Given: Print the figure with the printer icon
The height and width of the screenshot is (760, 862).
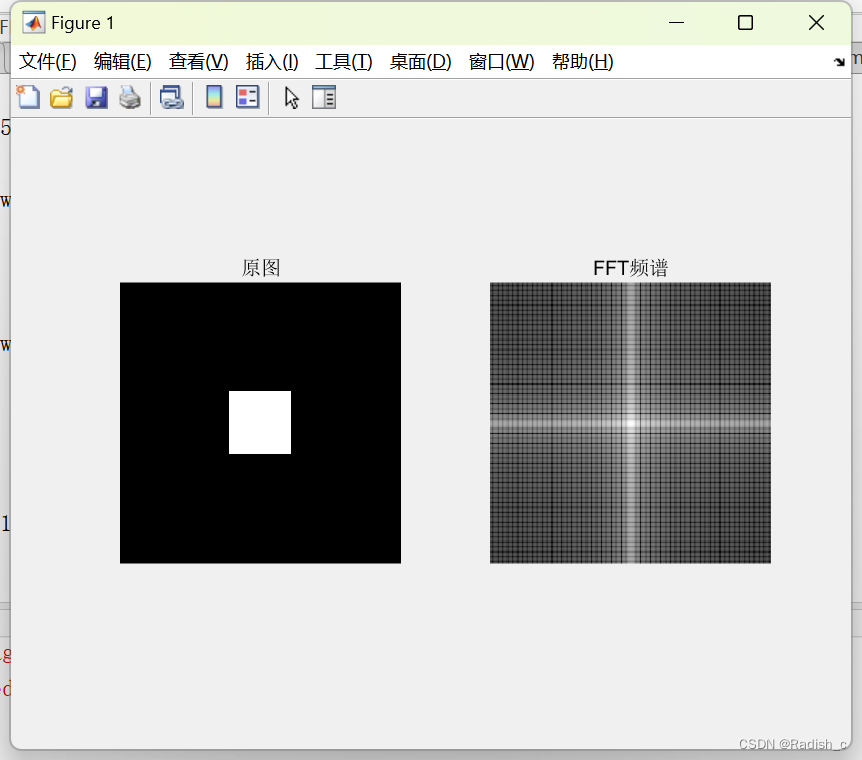Looking at the screenshot, I should pyautogui.click(x=130, y=97).
